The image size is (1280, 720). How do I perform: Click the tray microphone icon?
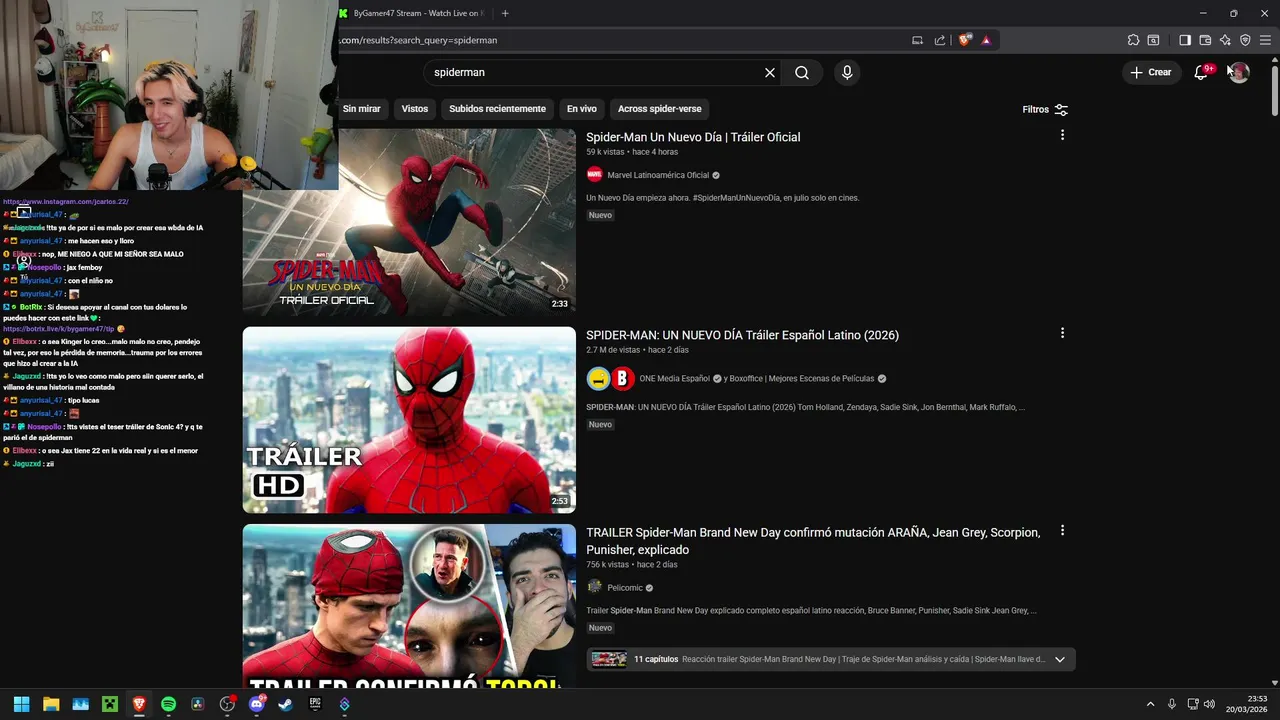tap(1172, 704)
